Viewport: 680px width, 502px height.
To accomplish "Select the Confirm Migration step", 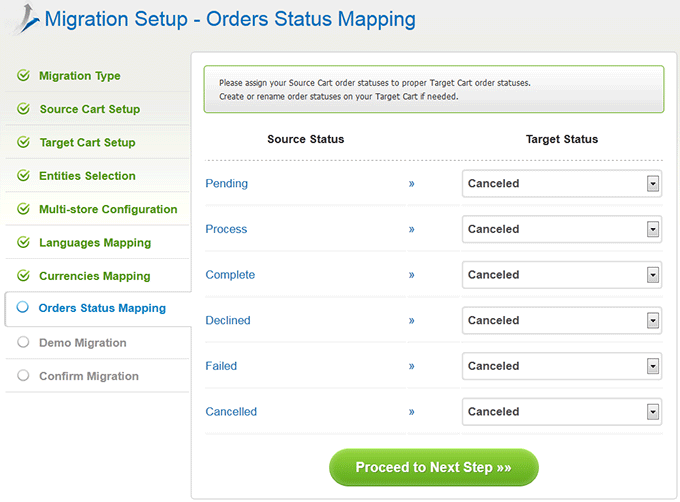I will [x=89, y=376].
